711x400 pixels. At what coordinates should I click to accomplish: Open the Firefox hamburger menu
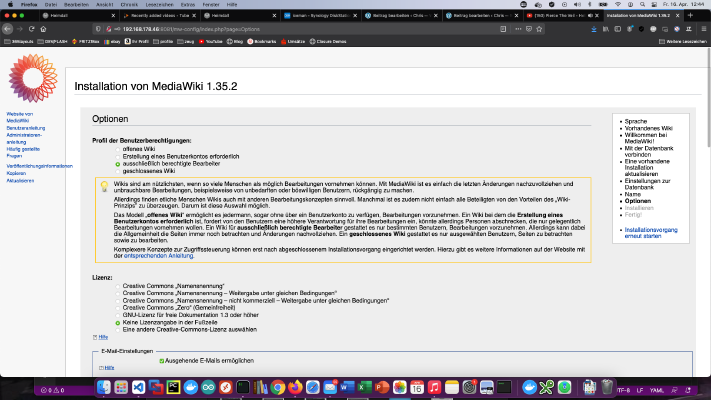coord(703,29)
